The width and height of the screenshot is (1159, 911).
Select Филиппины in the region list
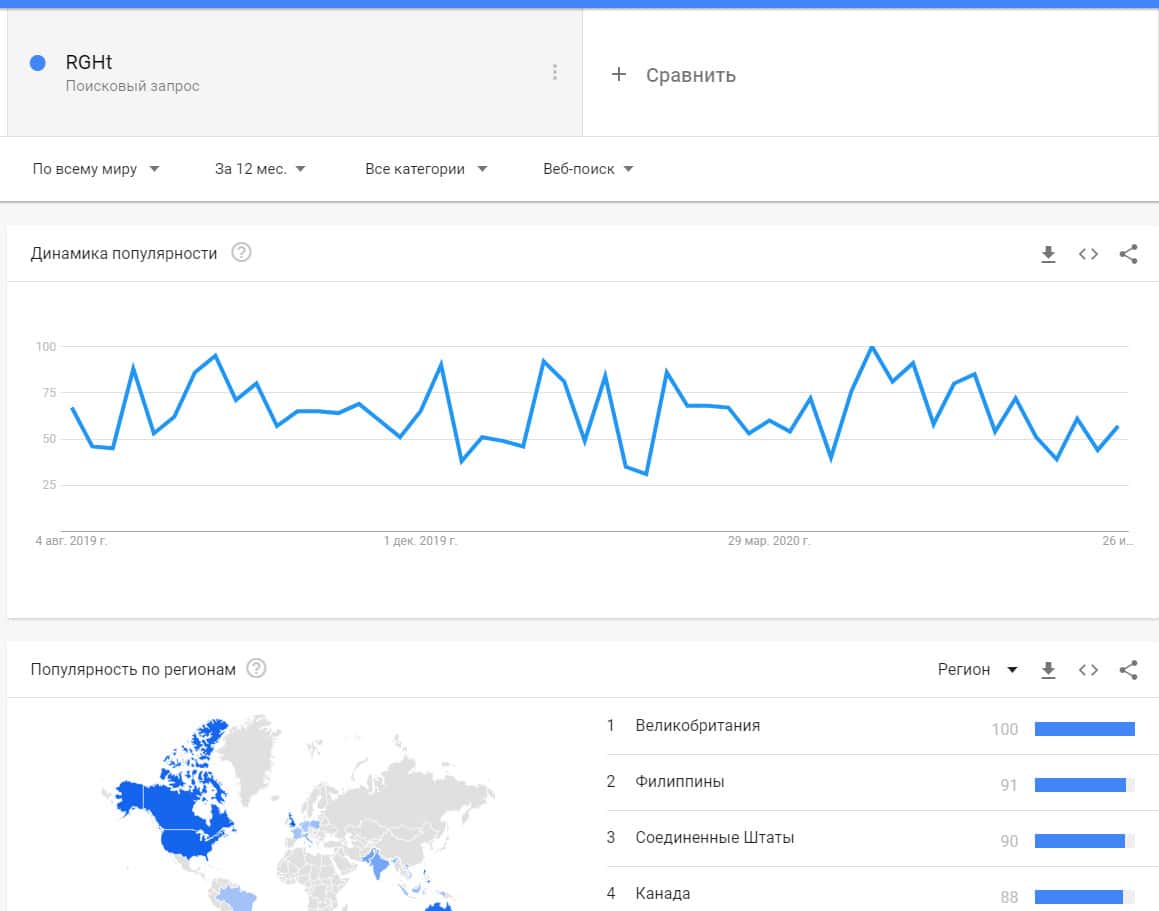(x=679, y=782)
